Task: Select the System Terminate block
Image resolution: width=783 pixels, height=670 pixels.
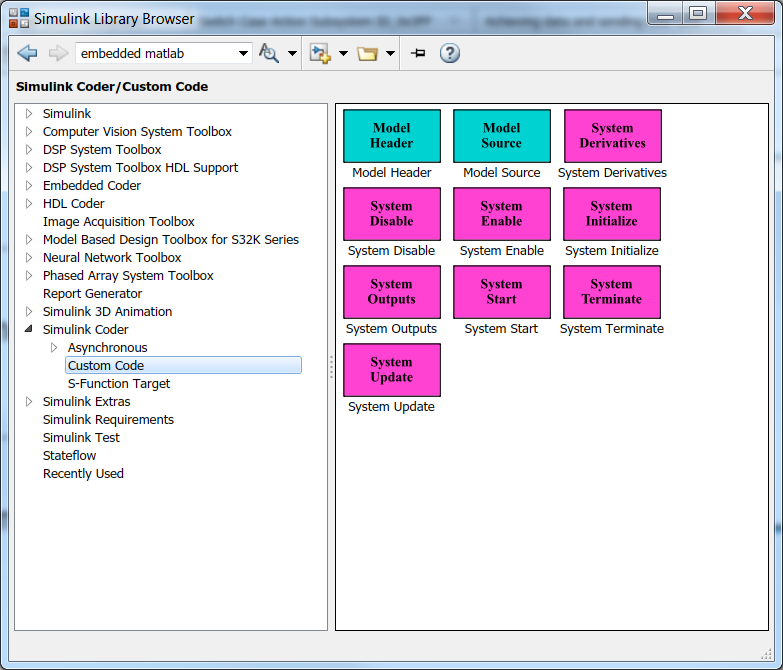Action: [x=612, y=292]
